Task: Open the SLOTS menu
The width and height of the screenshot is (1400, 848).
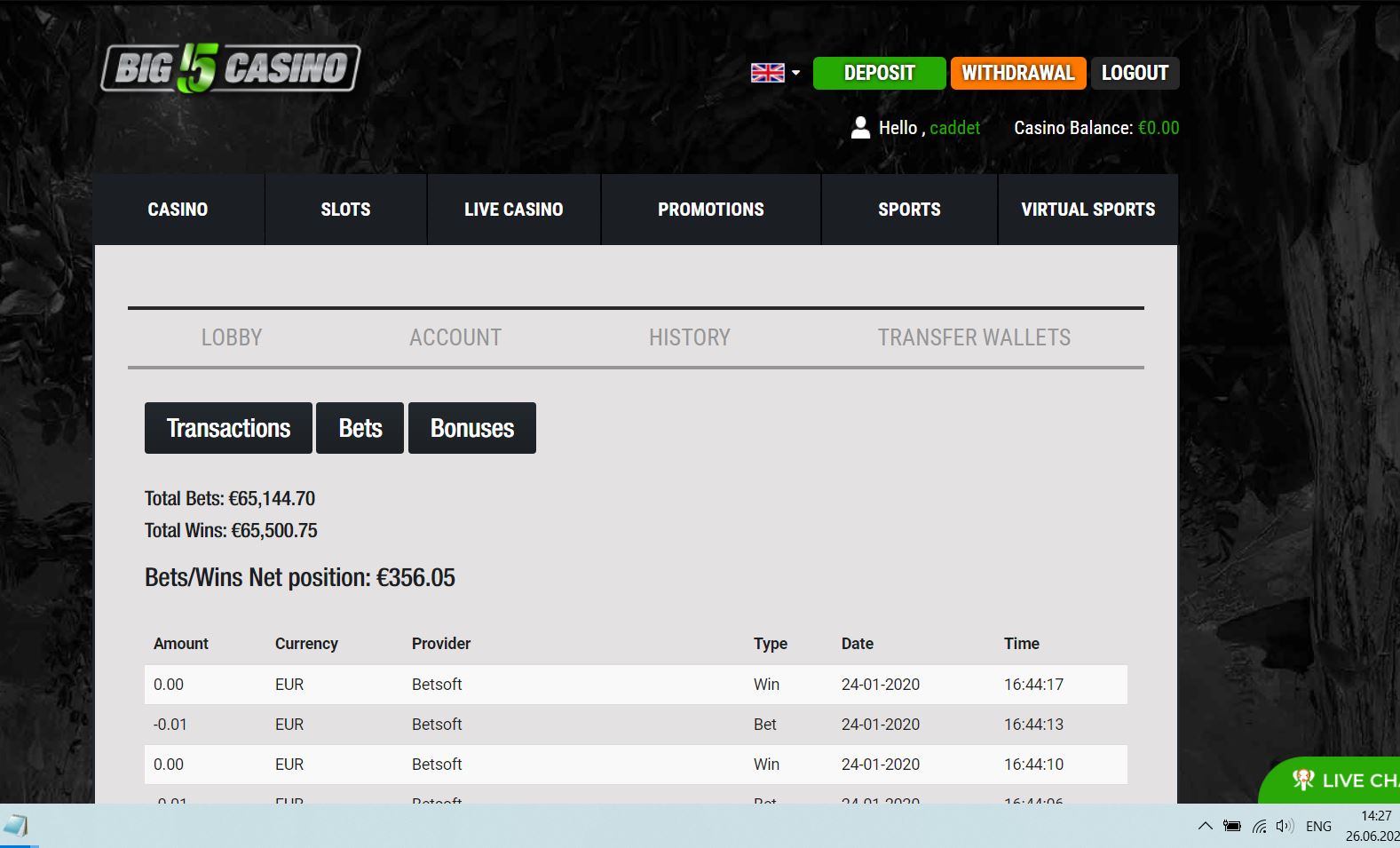Action: pos(345,210)
